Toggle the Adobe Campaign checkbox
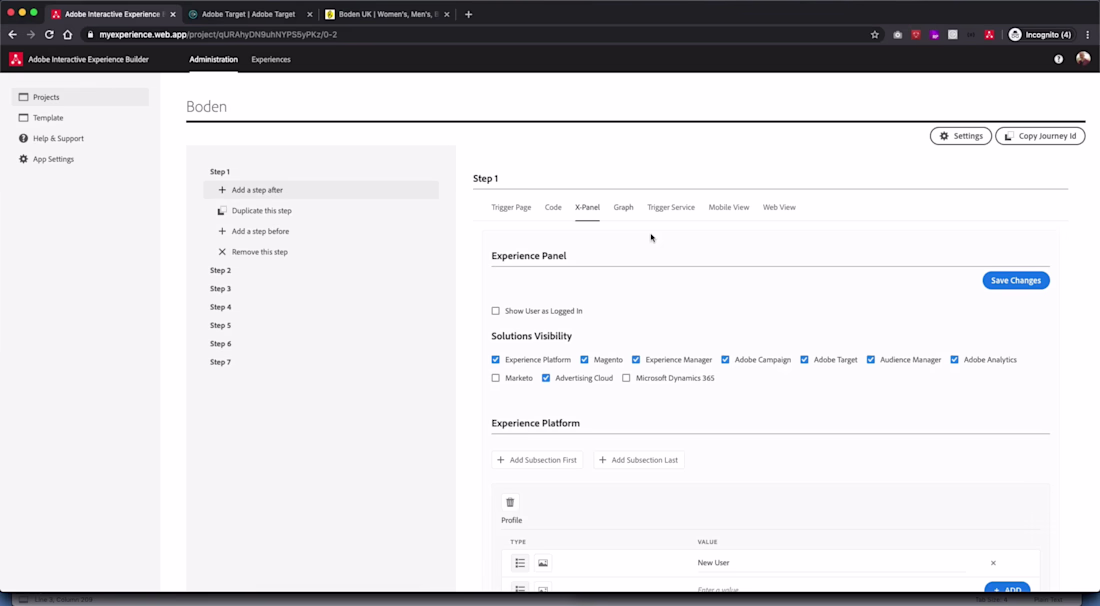The width and height of the screenshot is (1100, 606). 725,360
